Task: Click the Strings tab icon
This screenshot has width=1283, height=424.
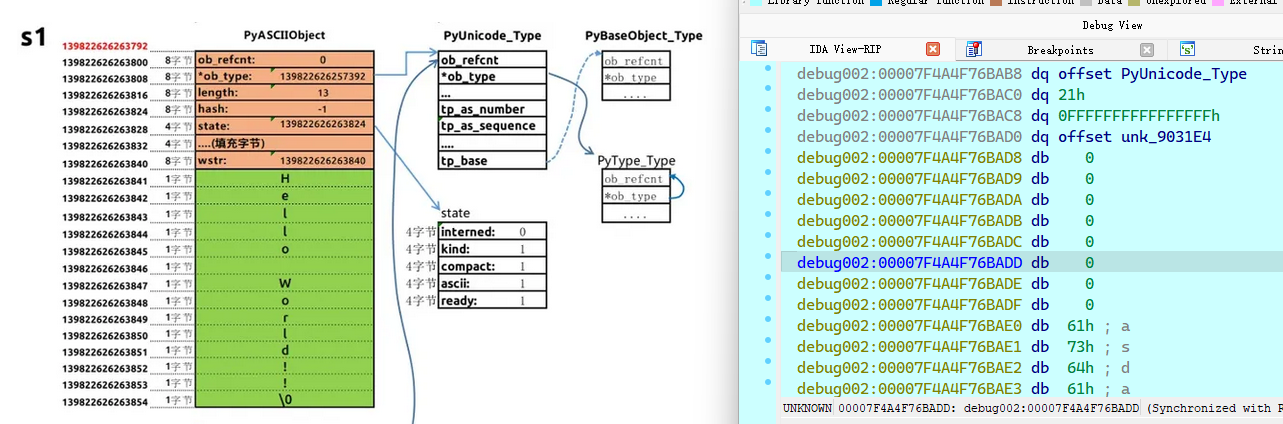Action: coord(1187,49)
